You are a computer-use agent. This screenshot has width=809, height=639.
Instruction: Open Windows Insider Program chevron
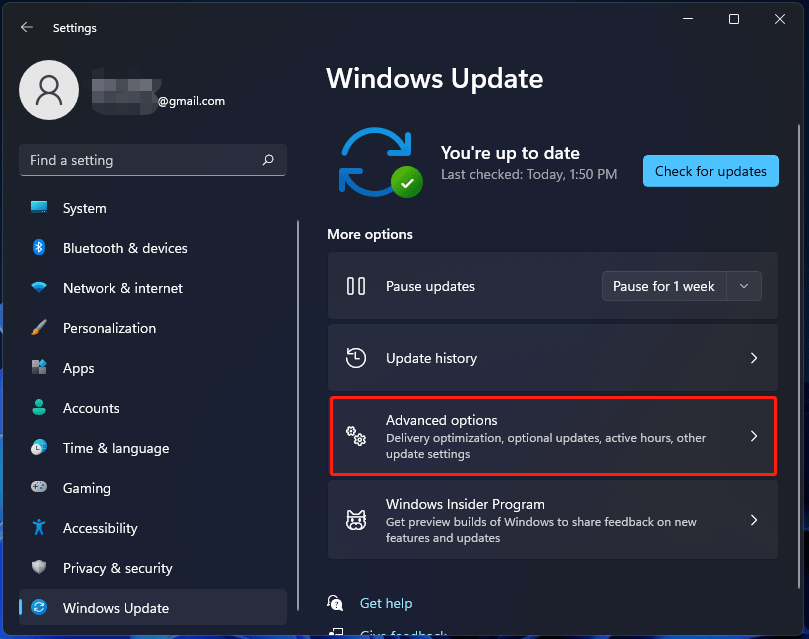pos(754,520)
